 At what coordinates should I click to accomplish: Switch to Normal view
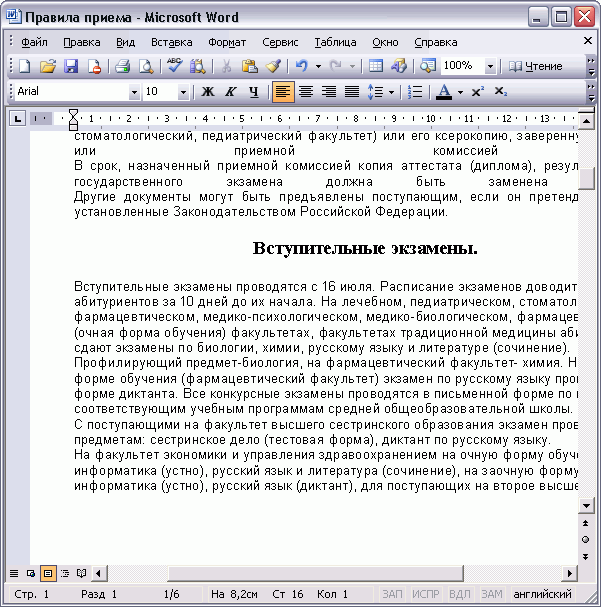pyautogui.click(x=14, y=573)
